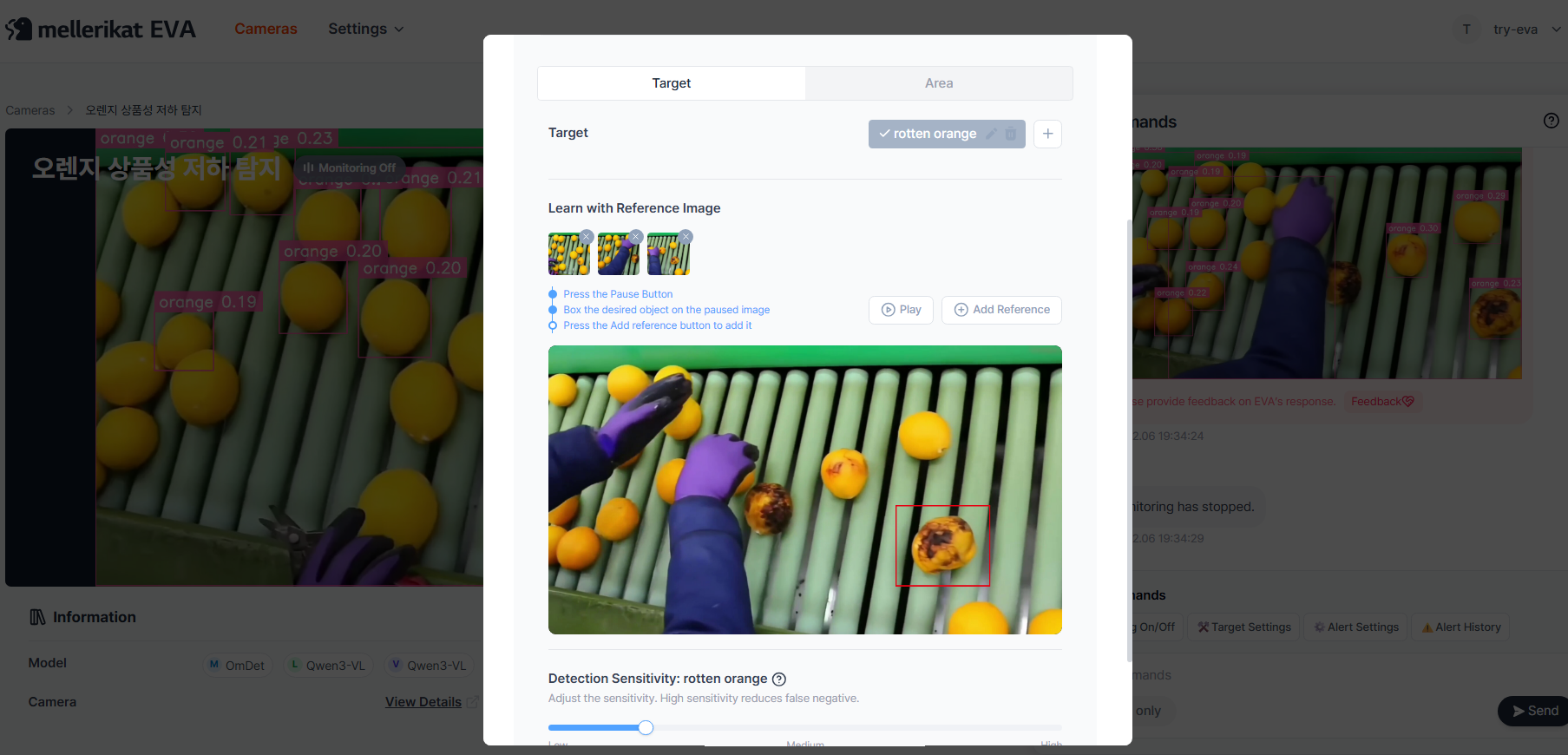Open Alert History
The width and height of the screenshot is (1568, 755).
(x=1461, y=627)
